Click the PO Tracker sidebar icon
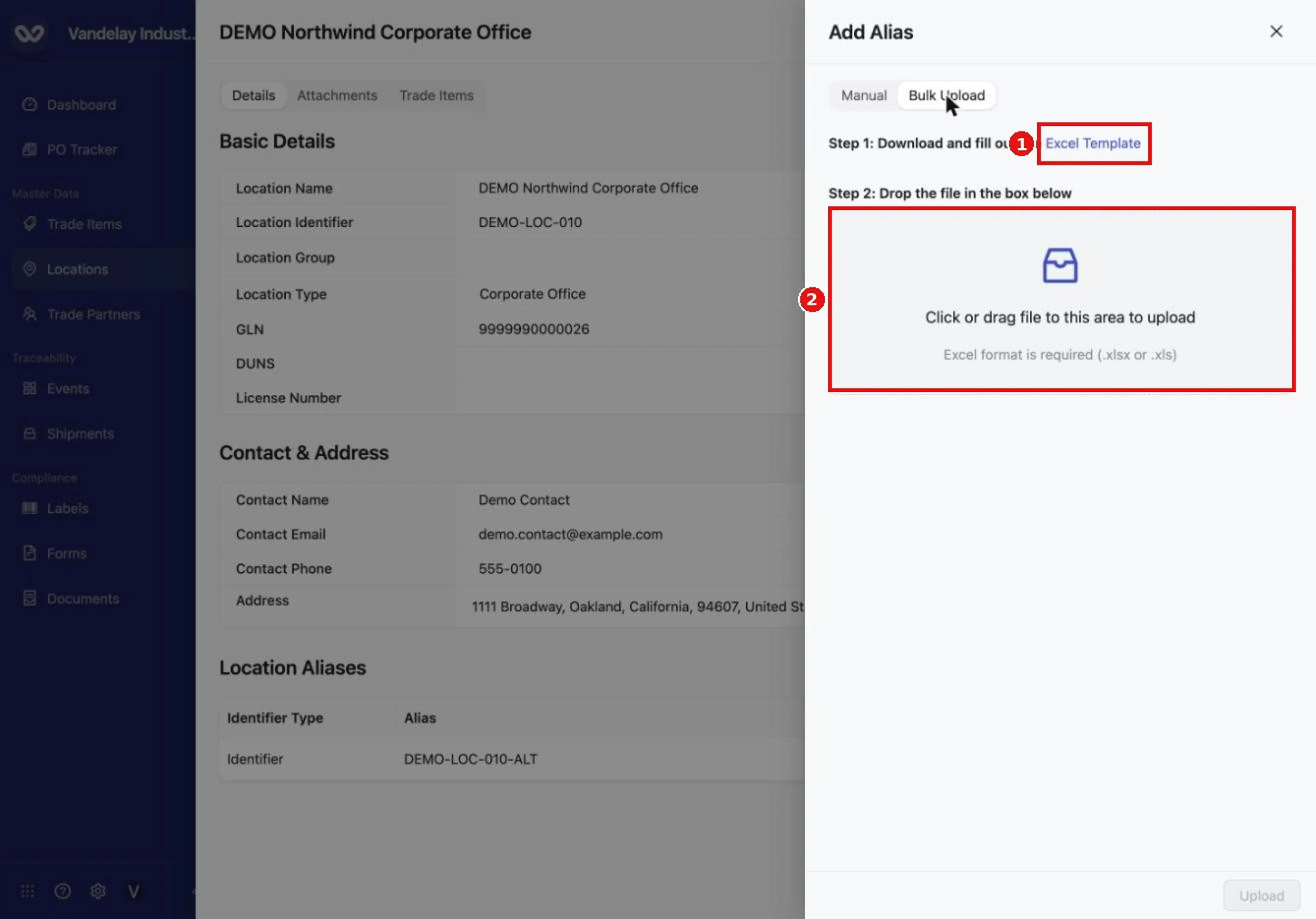The height and width of the screenshot is (919, 1316). pyautogui.click(x=29, y=149)
